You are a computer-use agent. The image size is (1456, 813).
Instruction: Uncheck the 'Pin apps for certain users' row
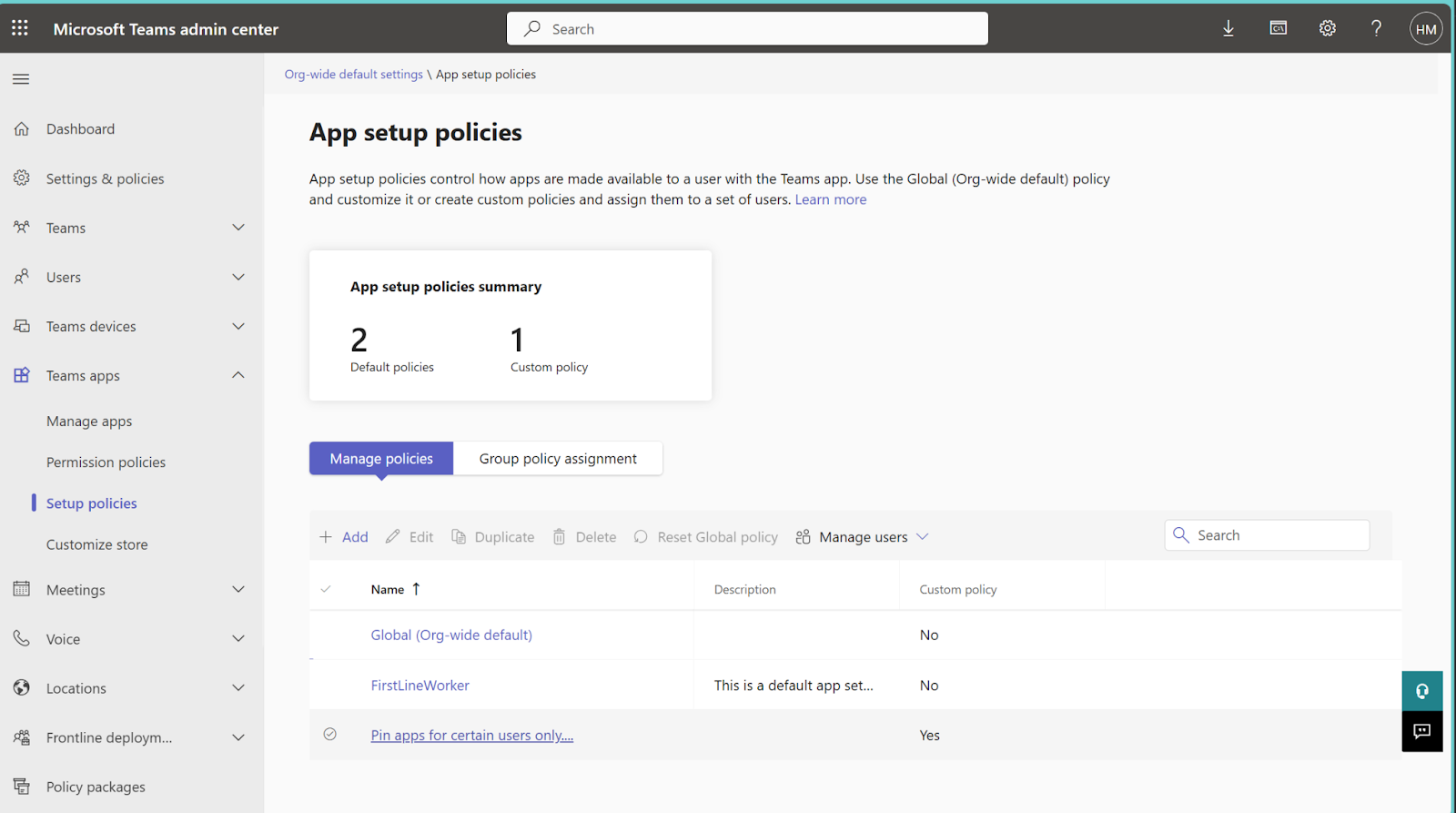tap(330, 735)
